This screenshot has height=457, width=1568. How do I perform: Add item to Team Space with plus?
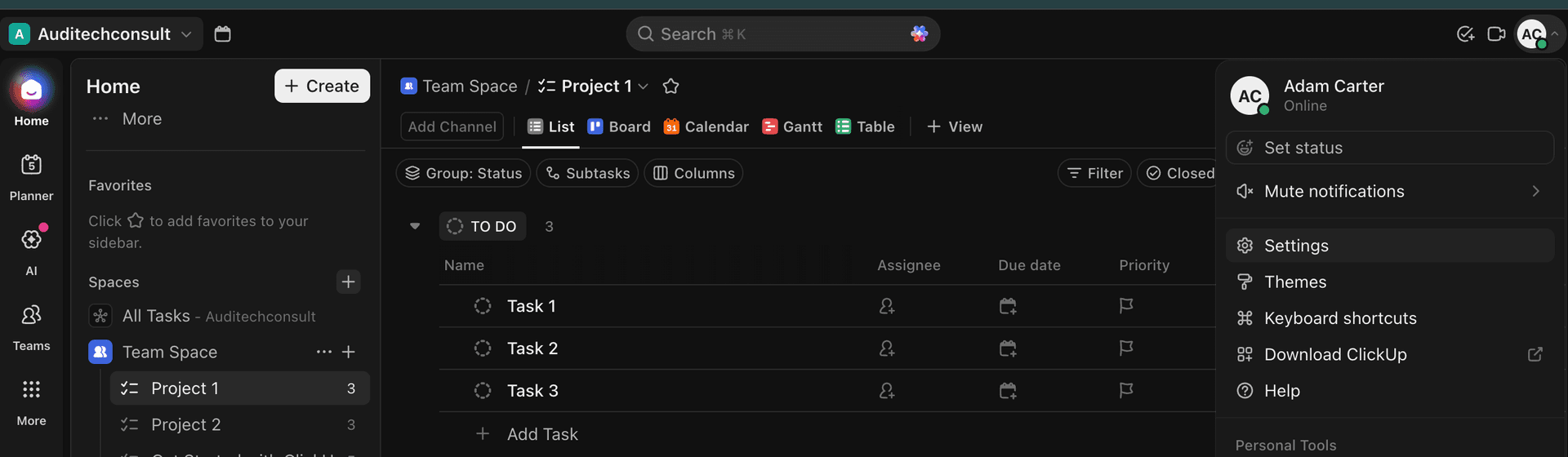(349, 352)
